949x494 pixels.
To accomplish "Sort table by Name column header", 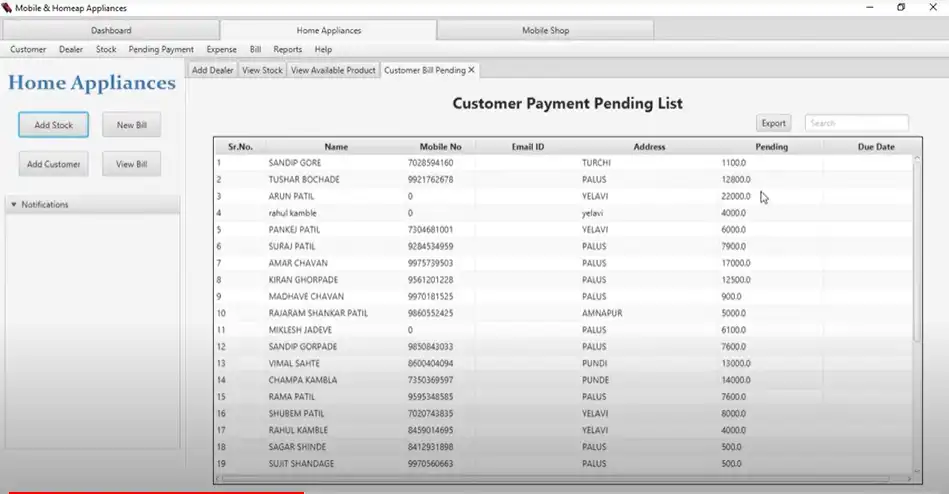I will [336, 147].
